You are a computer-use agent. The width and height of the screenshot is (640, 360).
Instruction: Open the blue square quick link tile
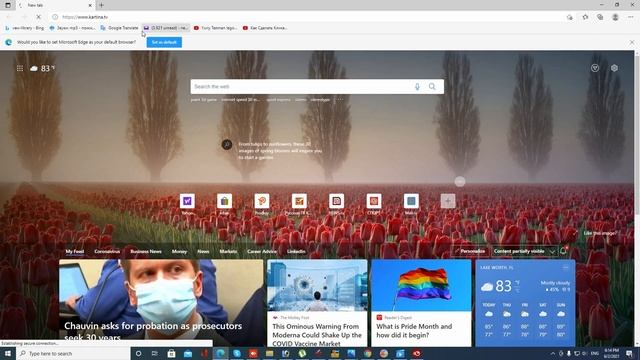pos(411,202)
